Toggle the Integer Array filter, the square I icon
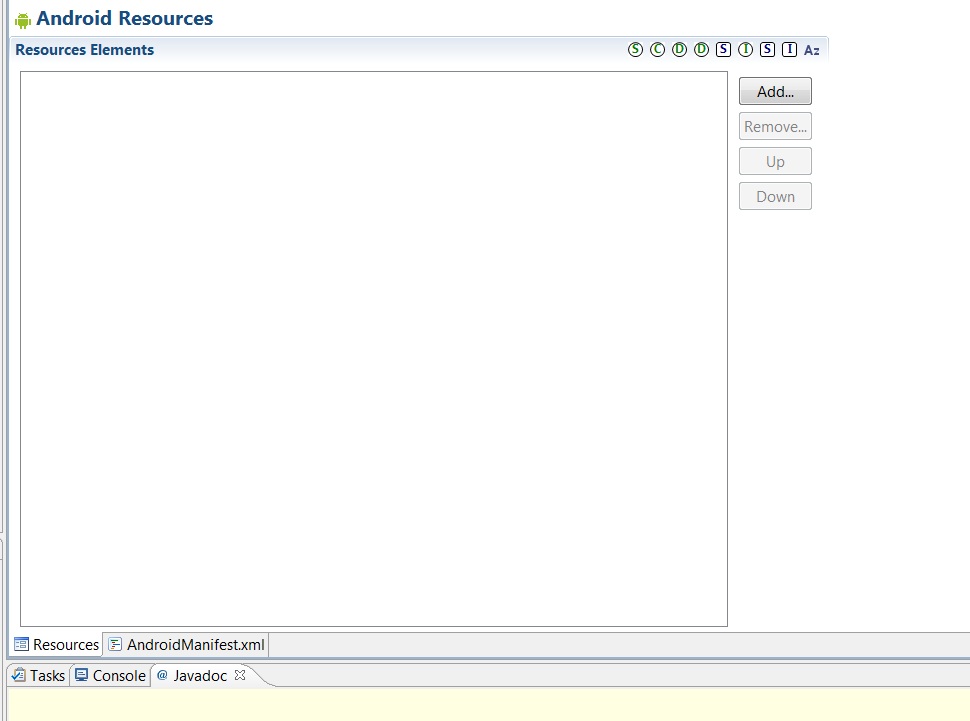 [789, 50]
